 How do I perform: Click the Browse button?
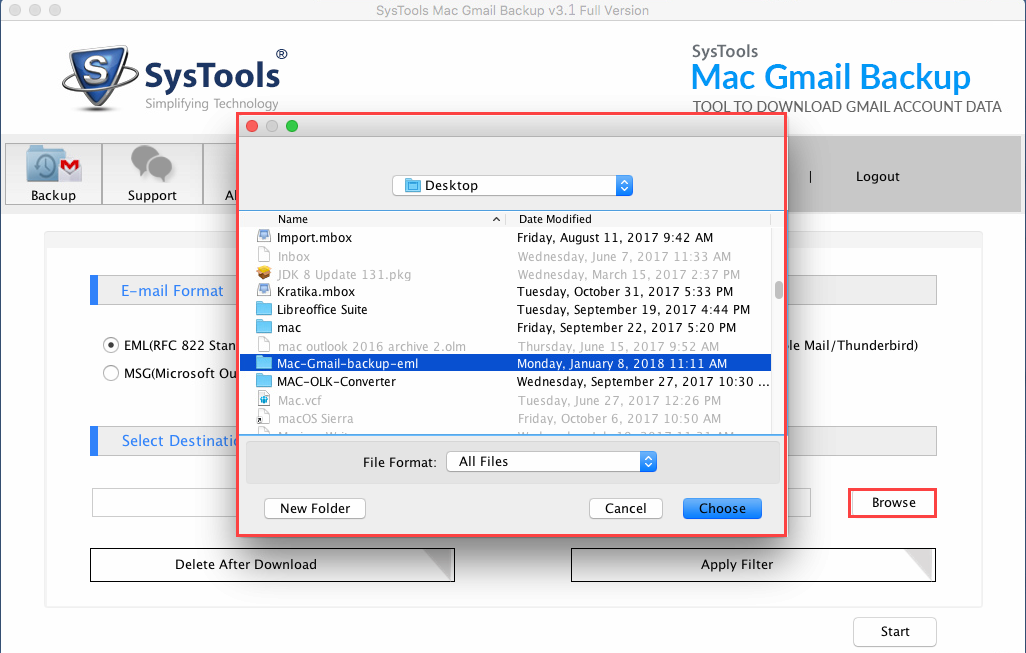coord(893,503)
